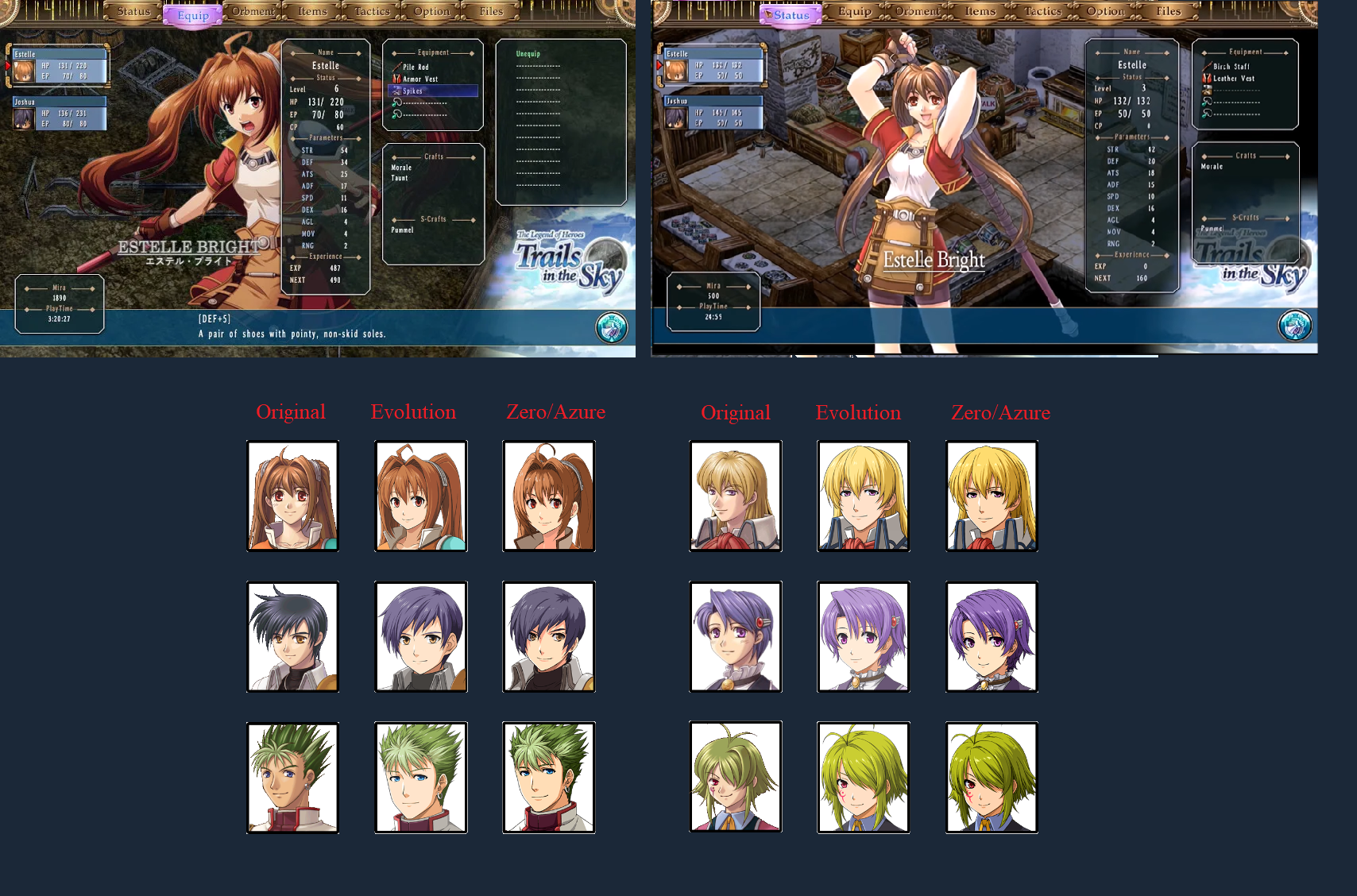Screen dimensions: 1357x896
Task: Select the Armor Vest equipment entry
Action: 420,79
